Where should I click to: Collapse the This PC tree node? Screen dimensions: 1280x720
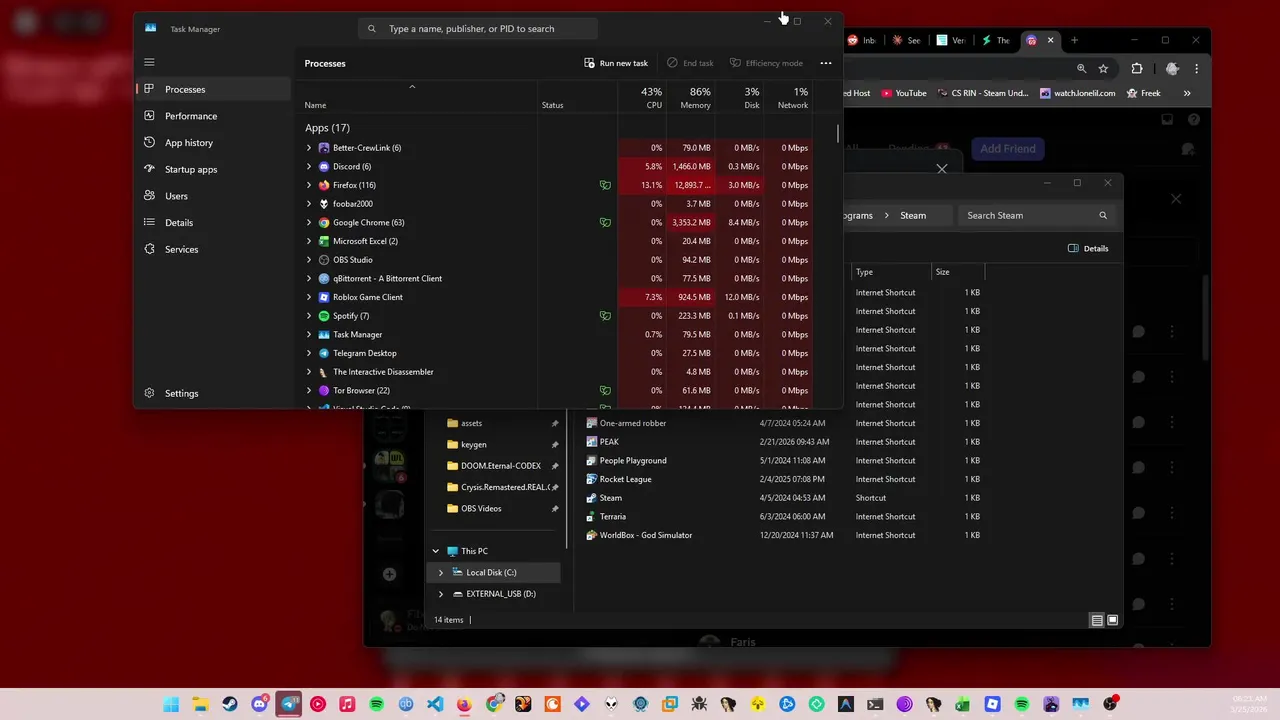point(436,551)
